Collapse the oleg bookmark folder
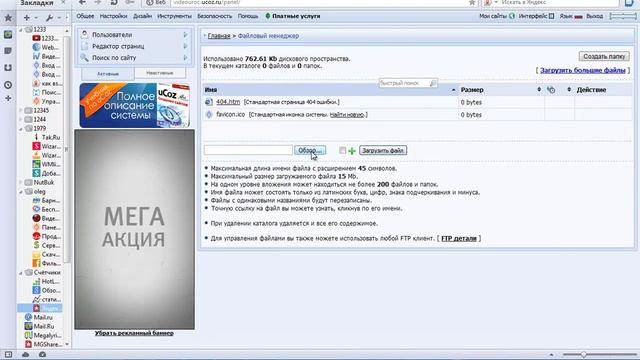640x360 pixels. (x=21, y=191)
